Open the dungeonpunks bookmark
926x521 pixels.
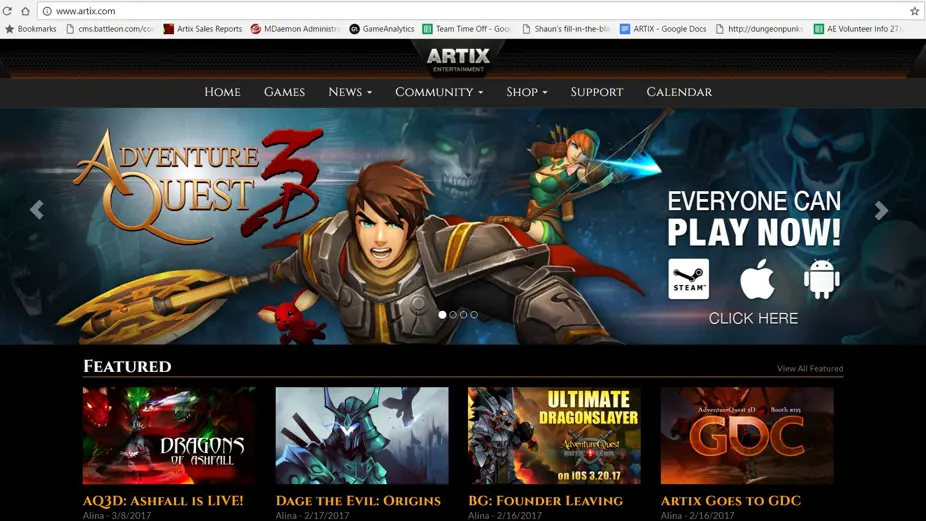pos(760,28)
